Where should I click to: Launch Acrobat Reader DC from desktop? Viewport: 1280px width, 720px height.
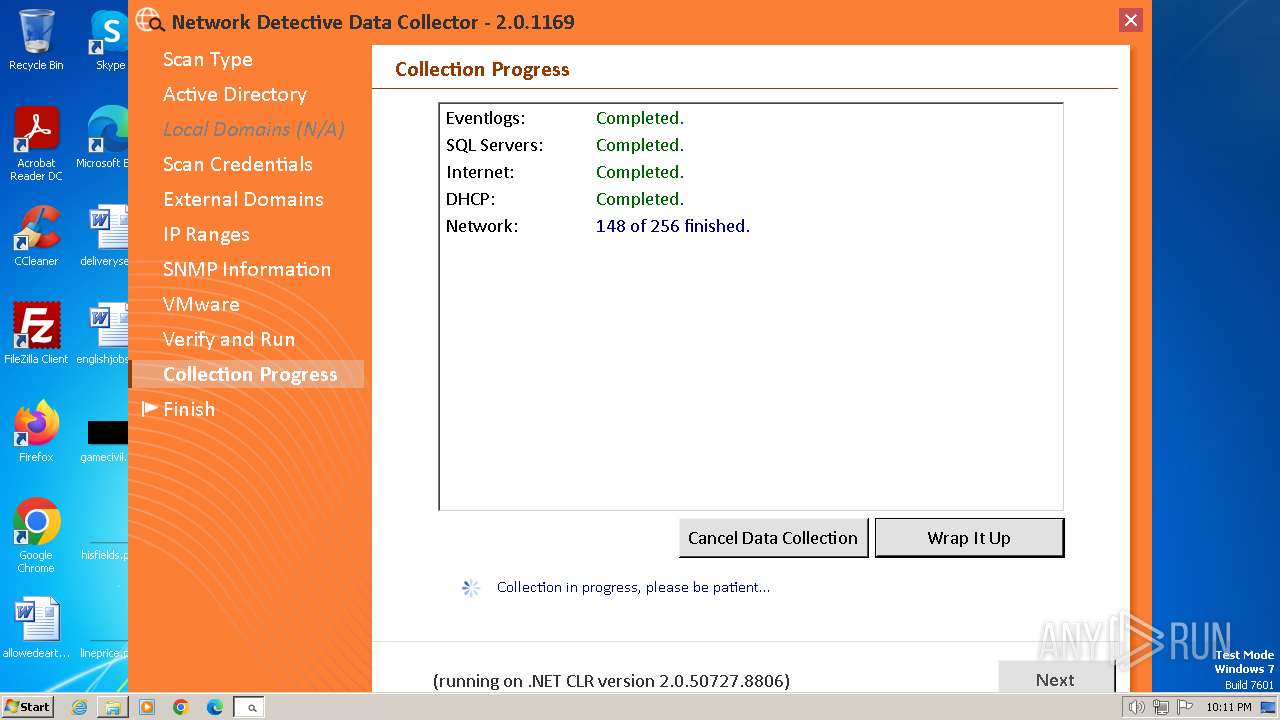(x=36, y=144)
